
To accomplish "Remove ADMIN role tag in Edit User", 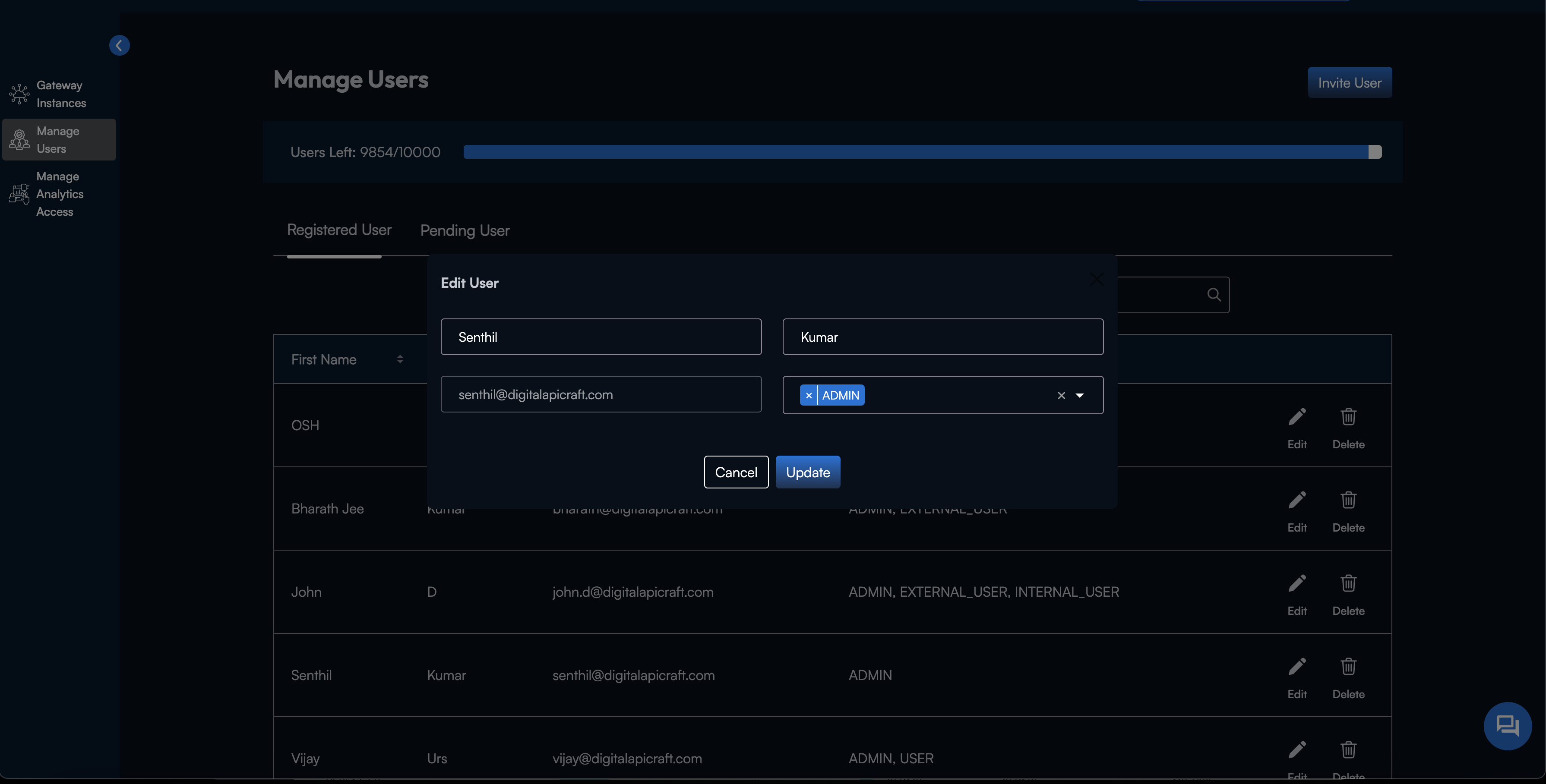I will pos(809,395).
